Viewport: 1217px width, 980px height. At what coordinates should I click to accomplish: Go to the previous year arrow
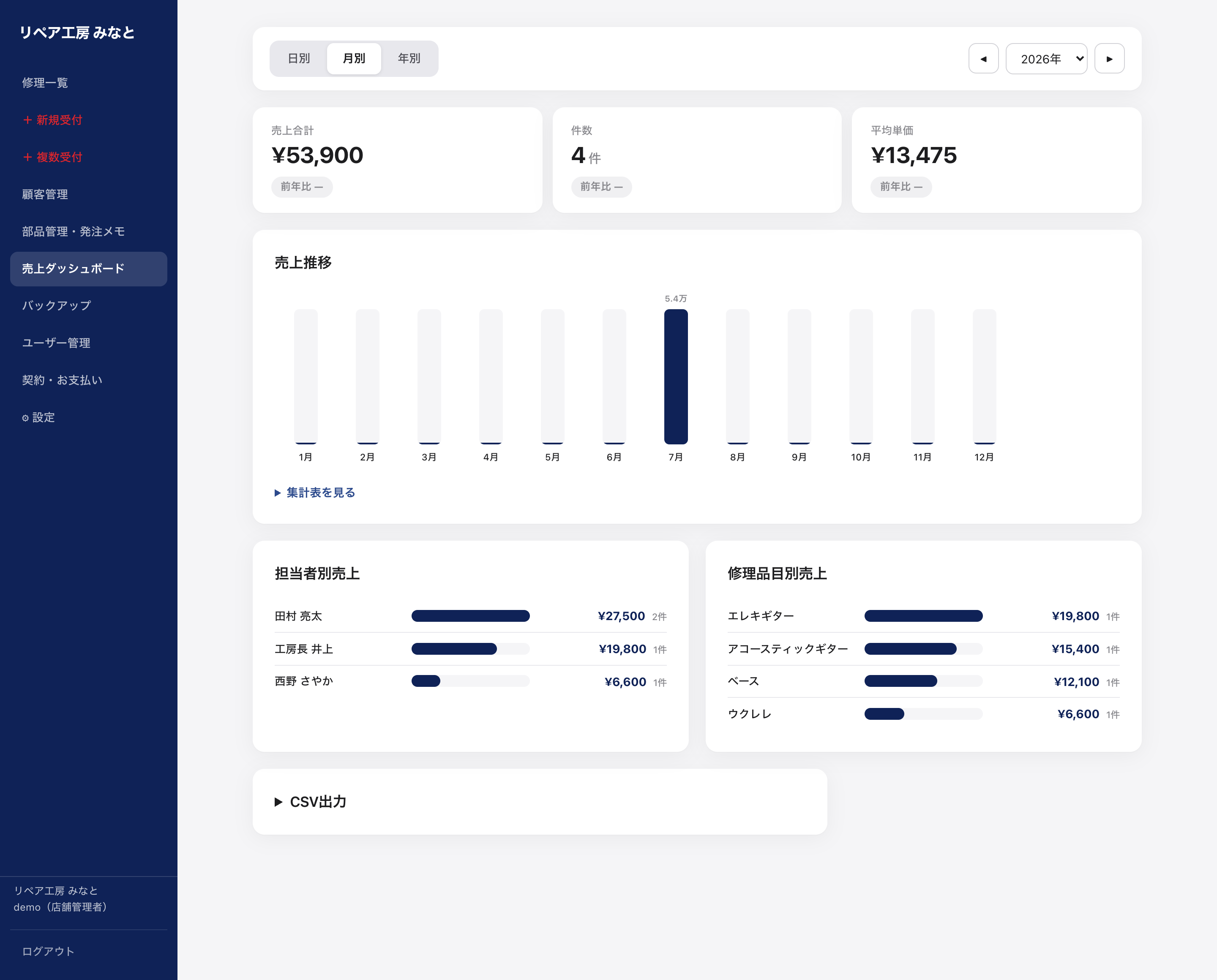coord(983,59)
